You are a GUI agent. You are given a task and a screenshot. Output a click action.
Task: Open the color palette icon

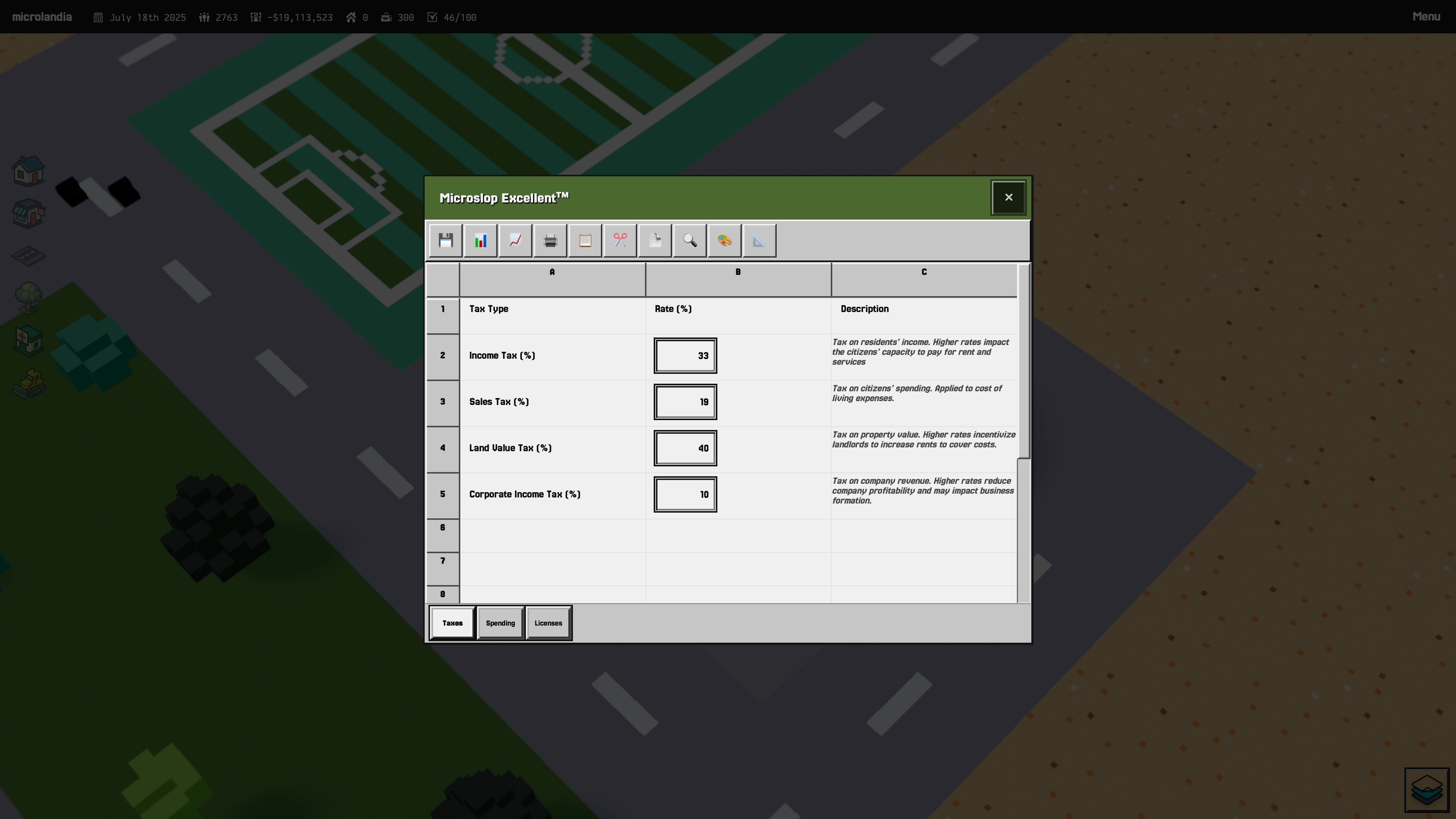(x=725, y=241)
